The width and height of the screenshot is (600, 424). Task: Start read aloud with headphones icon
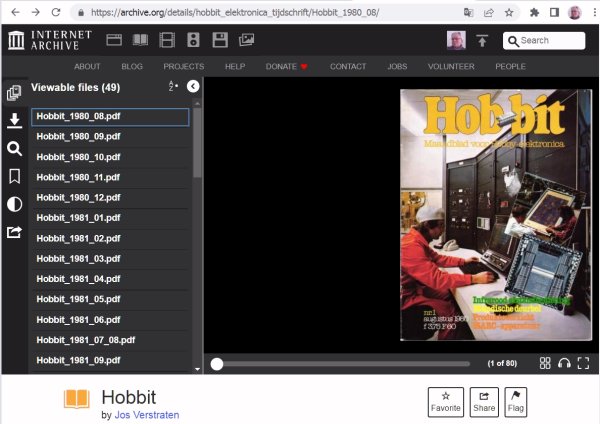pyautogui.click(x=564, y=363)
